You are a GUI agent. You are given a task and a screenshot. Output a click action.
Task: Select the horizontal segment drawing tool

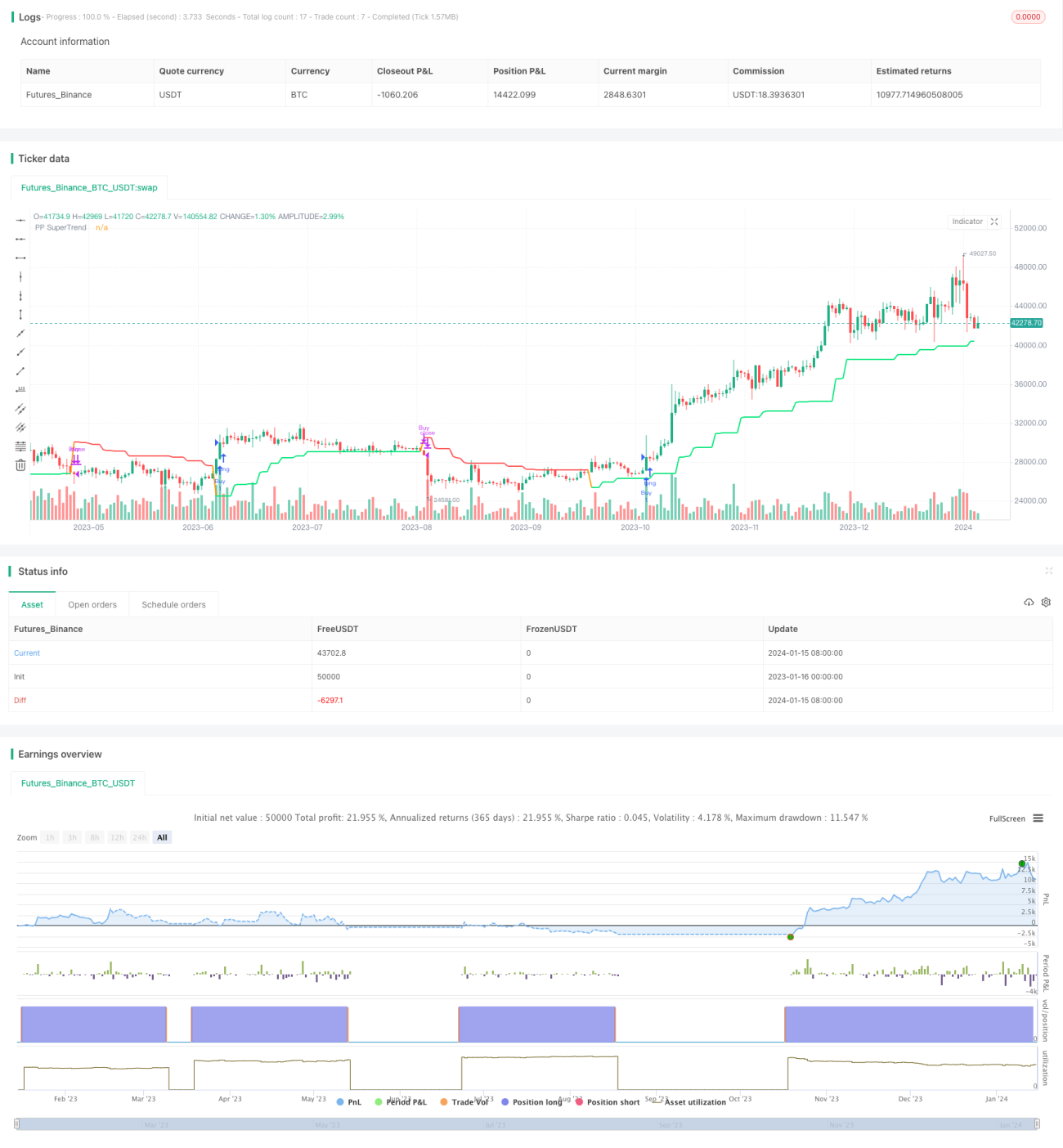click(x=20, y=258)
